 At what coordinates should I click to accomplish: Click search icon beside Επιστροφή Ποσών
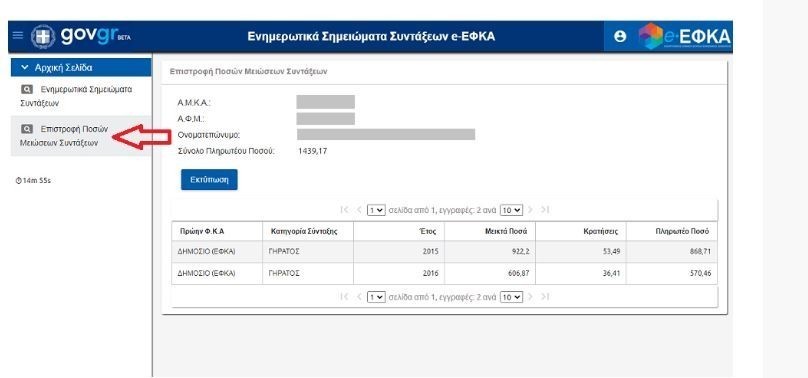pos(27,129)
